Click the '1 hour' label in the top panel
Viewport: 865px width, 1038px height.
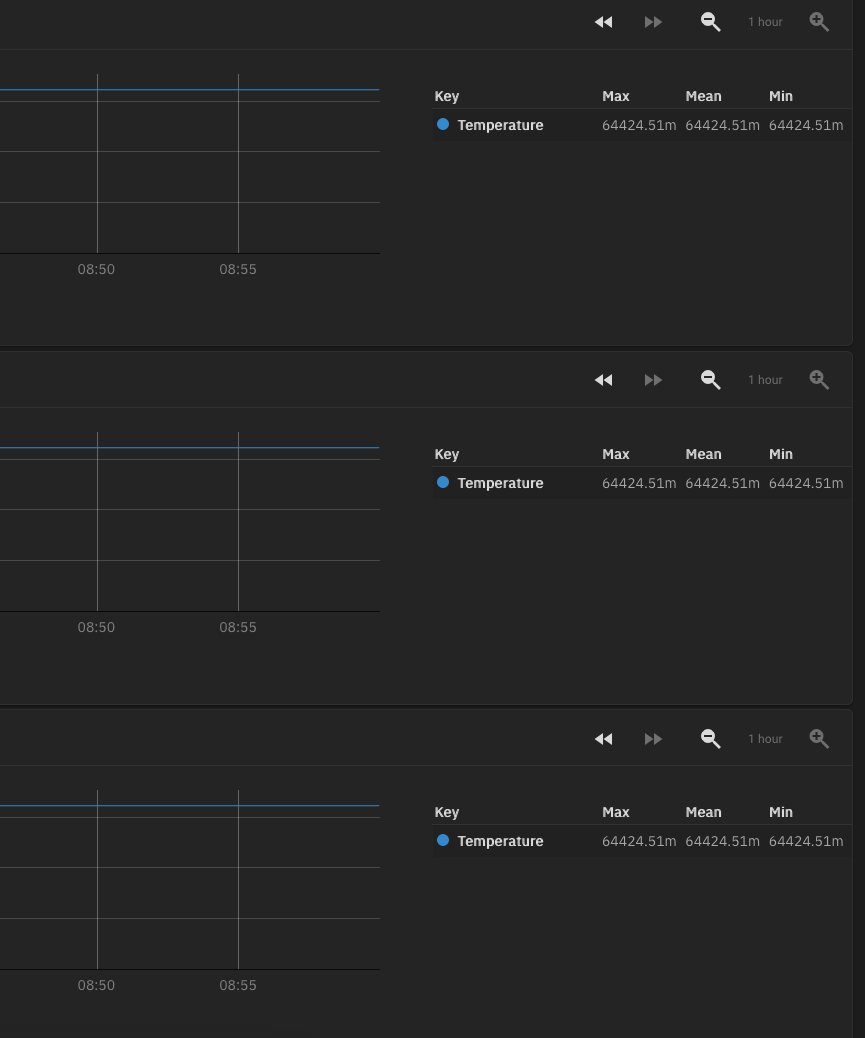pos(765,22)
